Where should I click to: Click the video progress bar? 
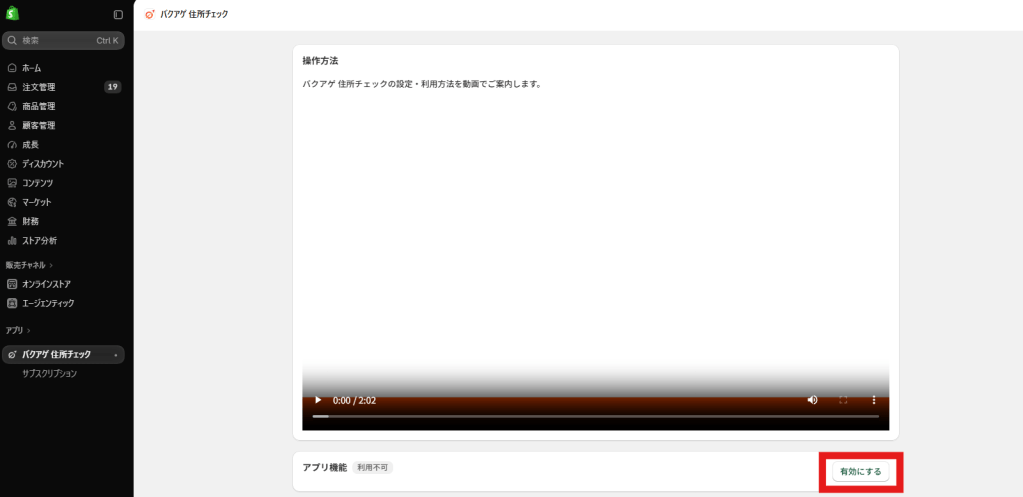coord(596,416)
